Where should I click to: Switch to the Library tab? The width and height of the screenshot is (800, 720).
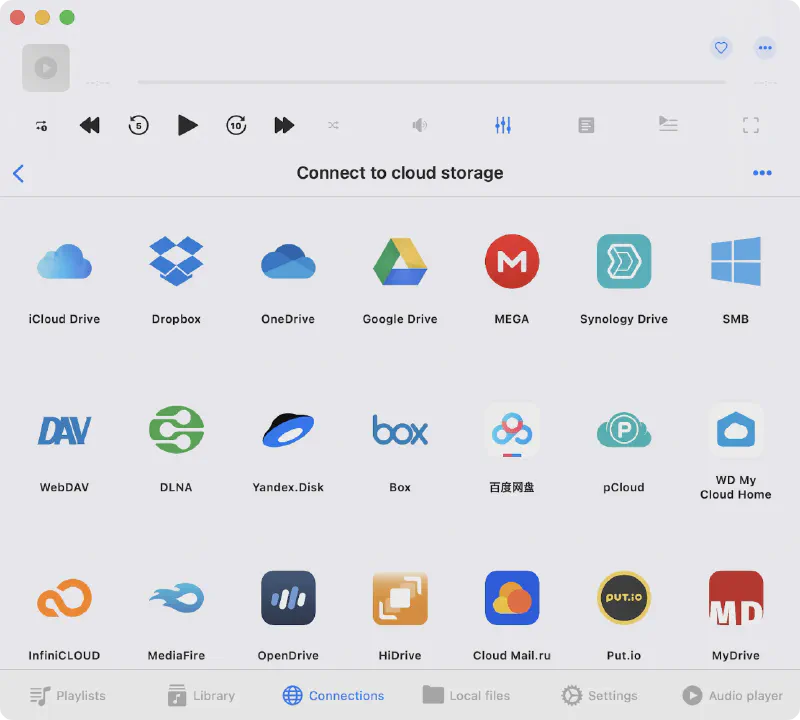[x=201, y=695]
